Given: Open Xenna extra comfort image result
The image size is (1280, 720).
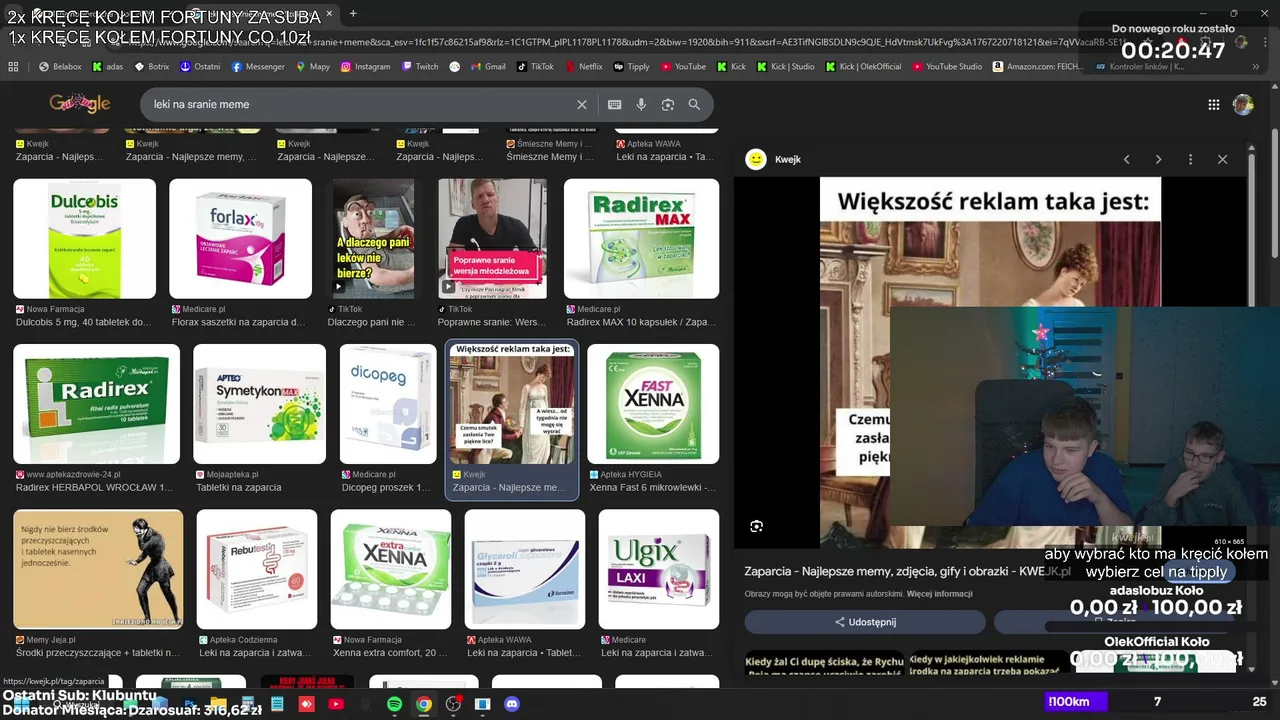Looking at the screenshot, I should pos(391,569).
